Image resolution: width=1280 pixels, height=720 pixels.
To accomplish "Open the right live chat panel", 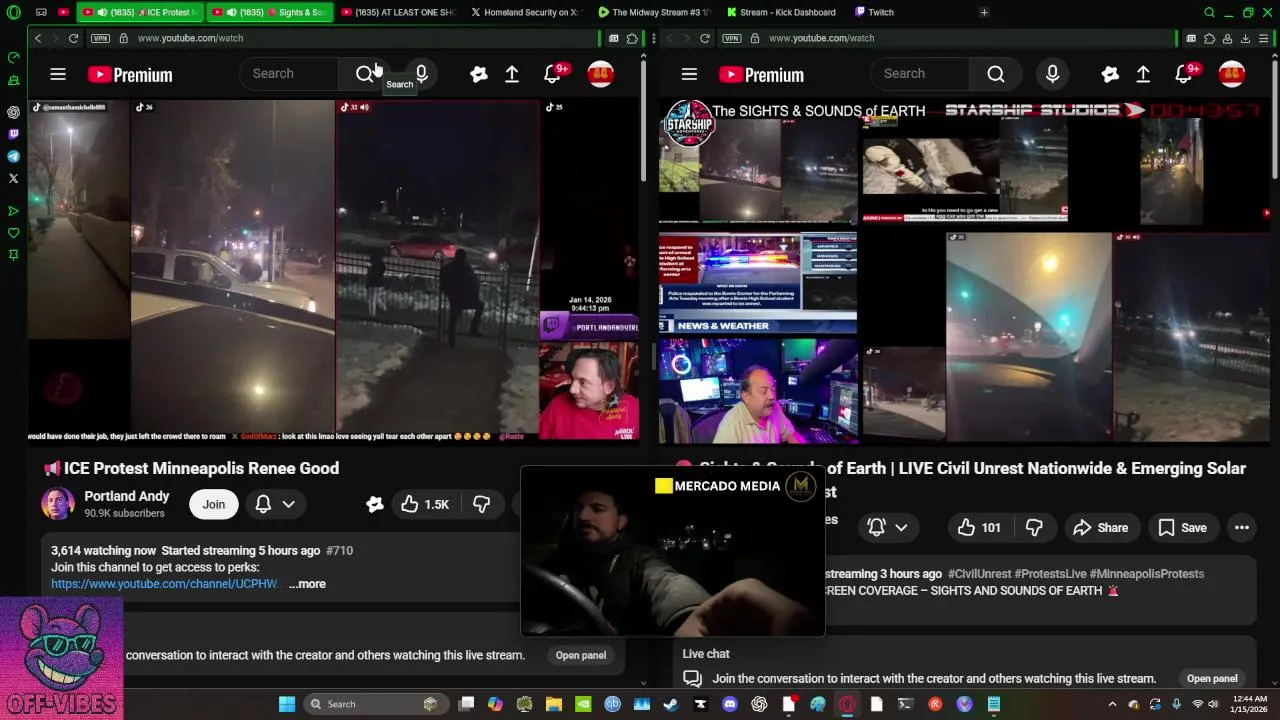I will 1212,678.
